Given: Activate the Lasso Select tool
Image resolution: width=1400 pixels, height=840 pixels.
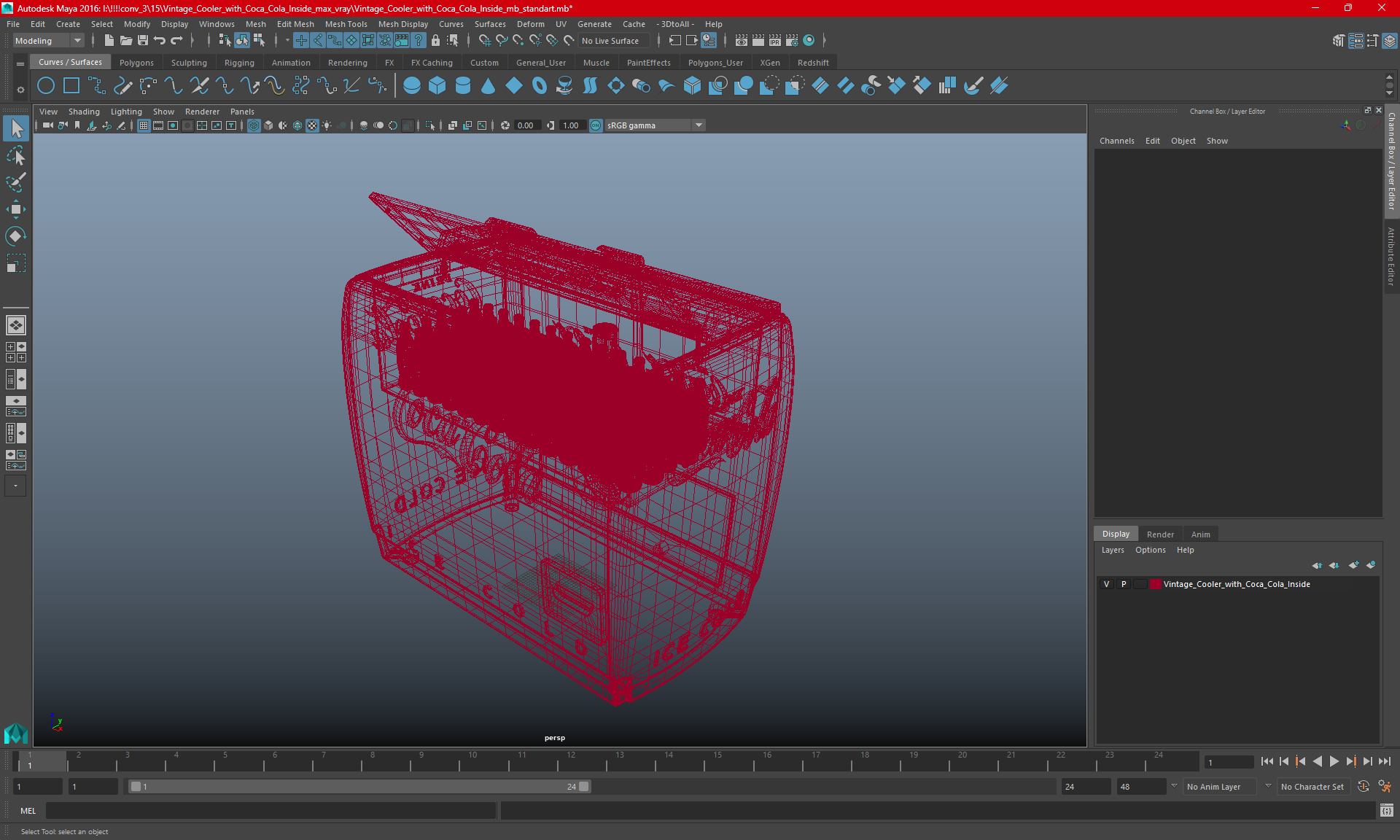Looking at the screenshot, I should tap(16, 156).
